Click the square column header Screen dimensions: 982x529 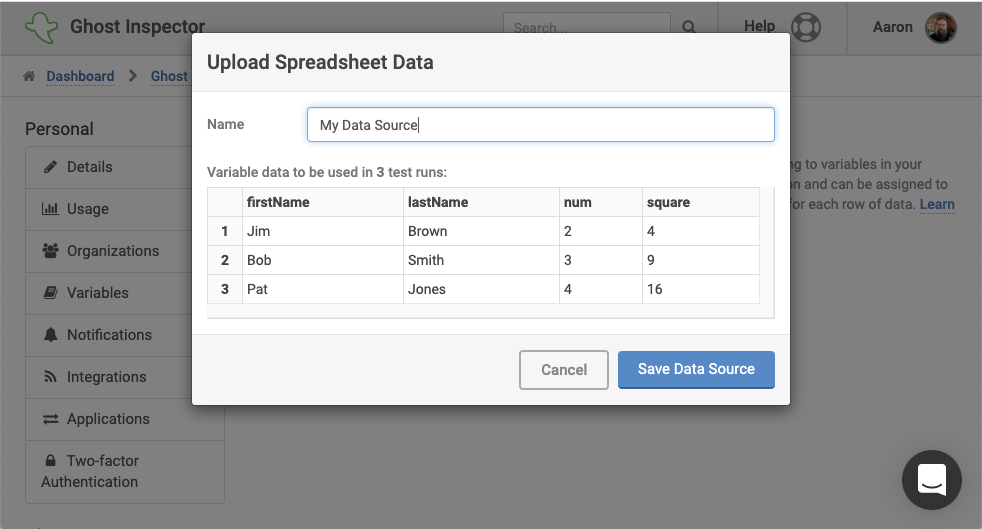point(701,202)
